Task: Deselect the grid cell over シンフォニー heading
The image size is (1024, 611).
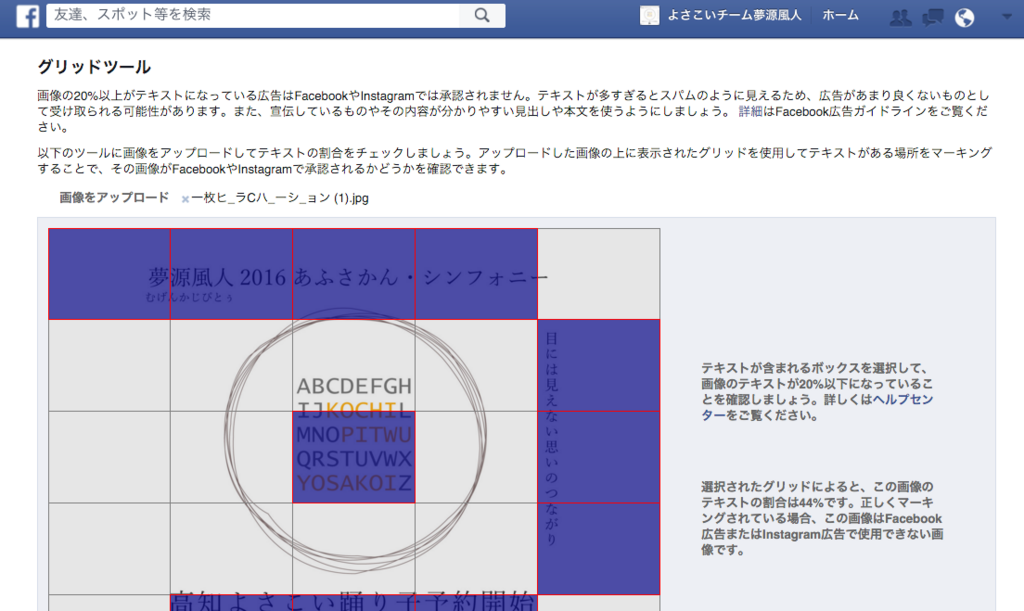Action: coord(476,274)
